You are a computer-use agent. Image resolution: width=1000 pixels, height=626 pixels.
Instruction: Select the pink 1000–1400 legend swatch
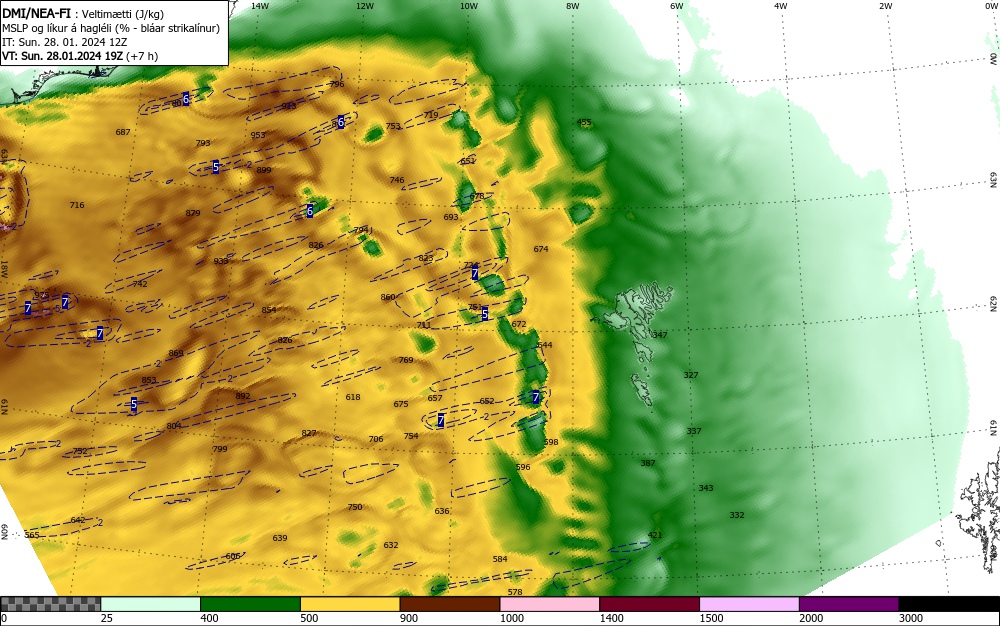pos(550,604)
